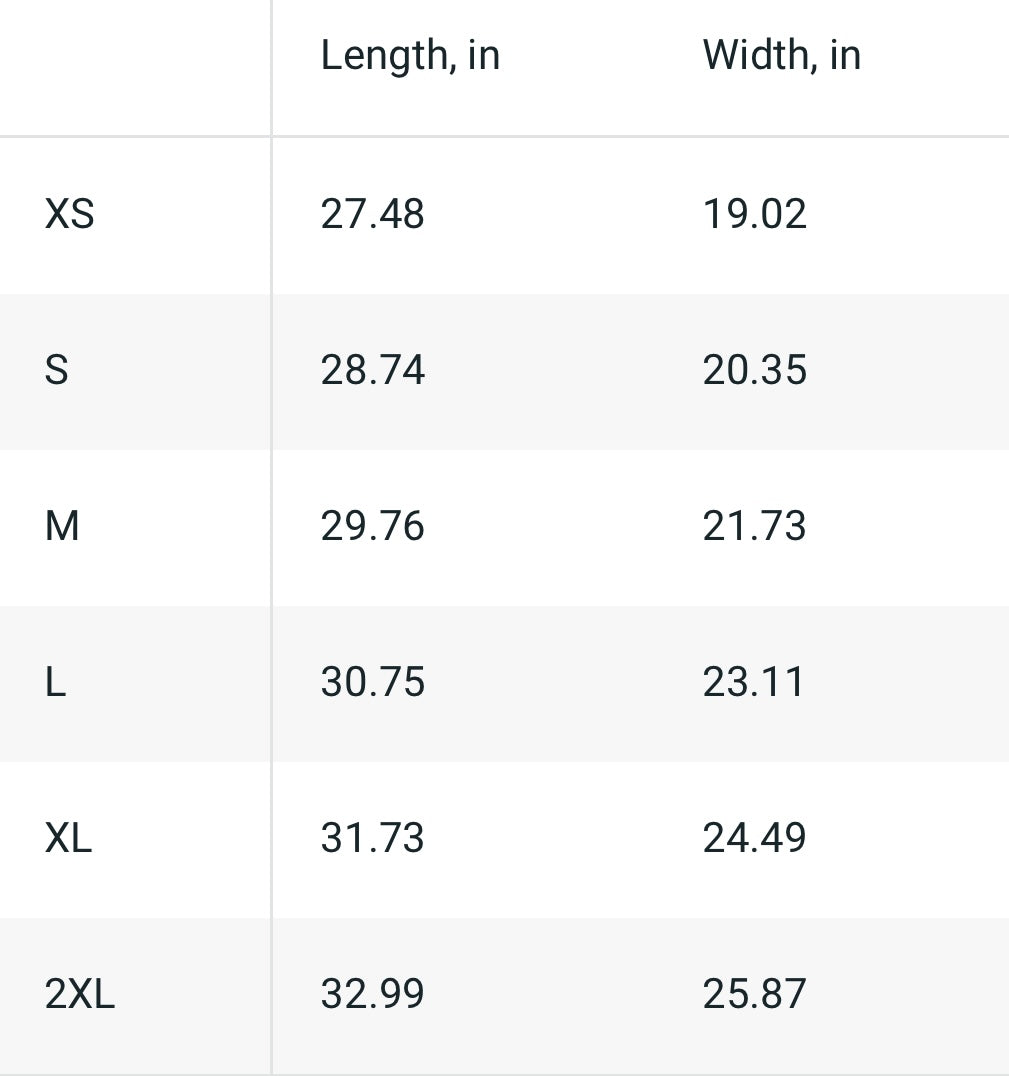Click the 2XL width value 25.87
This screenshot has width=1009, height=1076.
755,994
